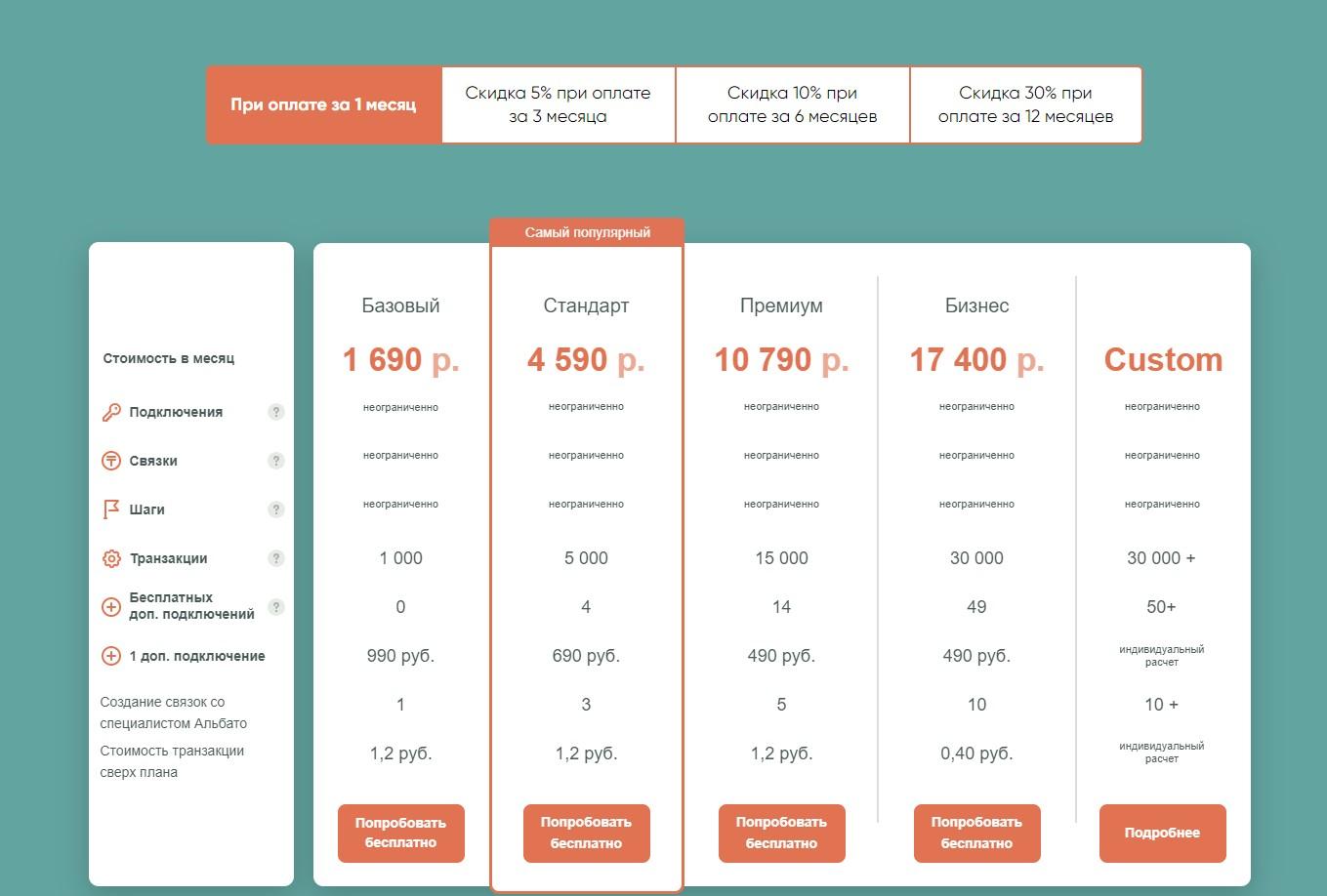Screen dimensions: 1327x896
Task: Click the 690 руб. extra connection price
Action: coord(586,656)
